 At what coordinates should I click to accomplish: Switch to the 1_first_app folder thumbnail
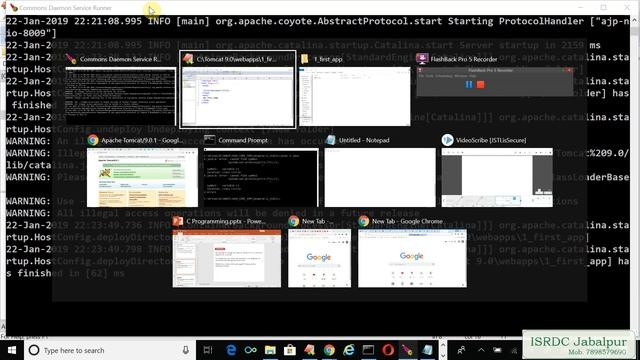pyautogui.click(x=355, y=97)
